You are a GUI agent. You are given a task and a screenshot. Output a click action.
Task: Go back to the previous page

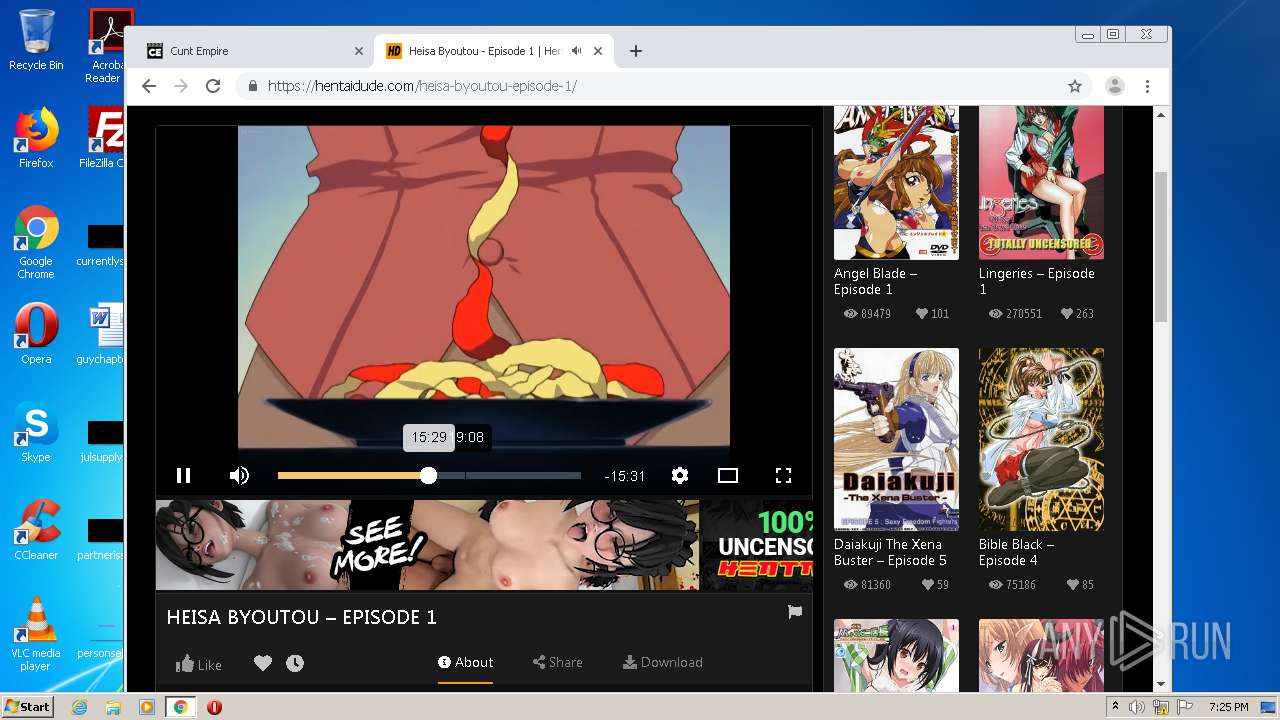[149, 86]
